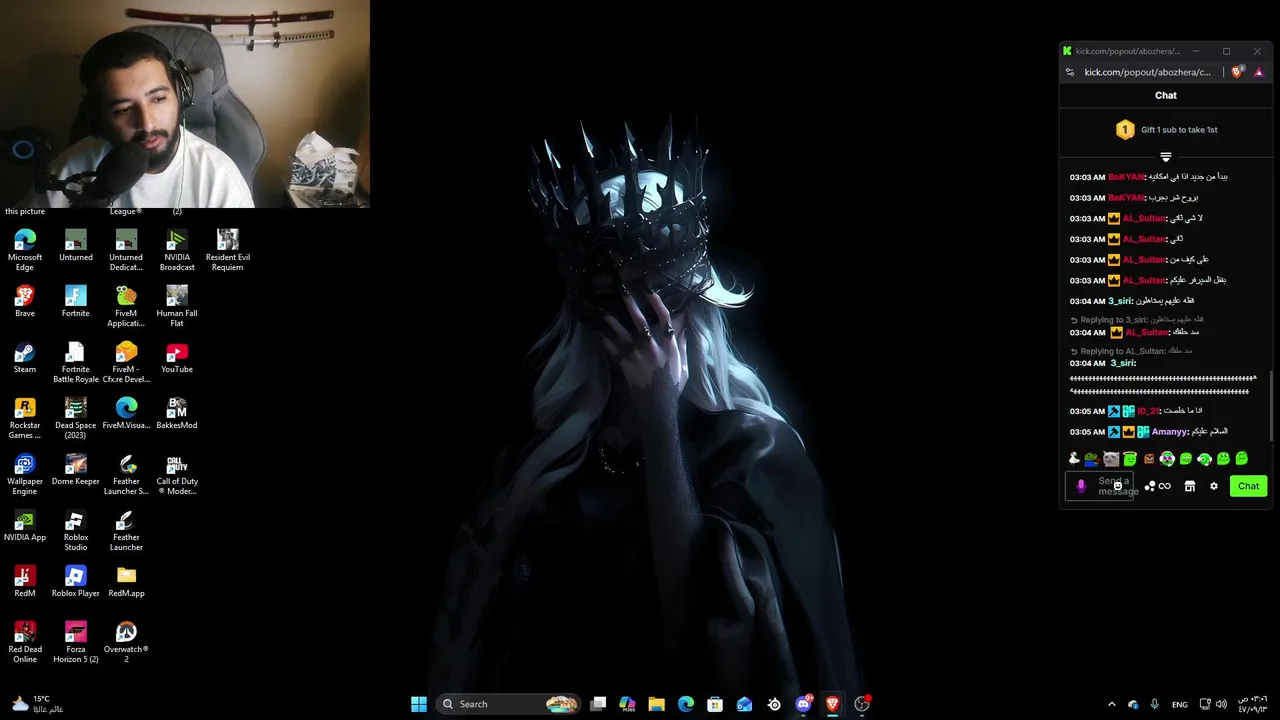
Task: Click the kick.com popout address bar URL
Action: (1147, 72)
